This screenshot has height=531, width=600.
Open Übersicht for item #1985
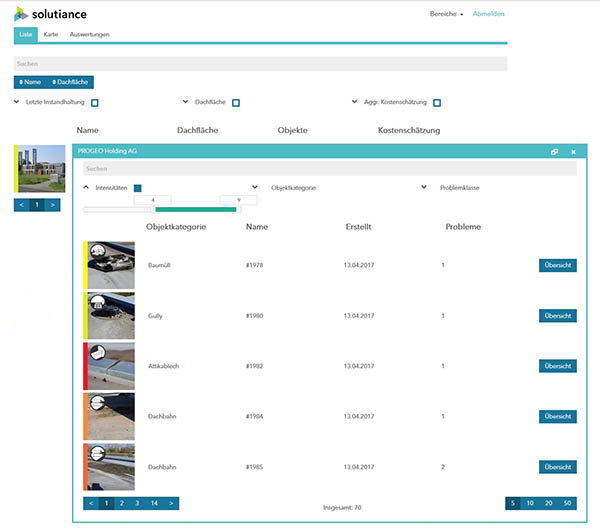click(x=558, y=467)
